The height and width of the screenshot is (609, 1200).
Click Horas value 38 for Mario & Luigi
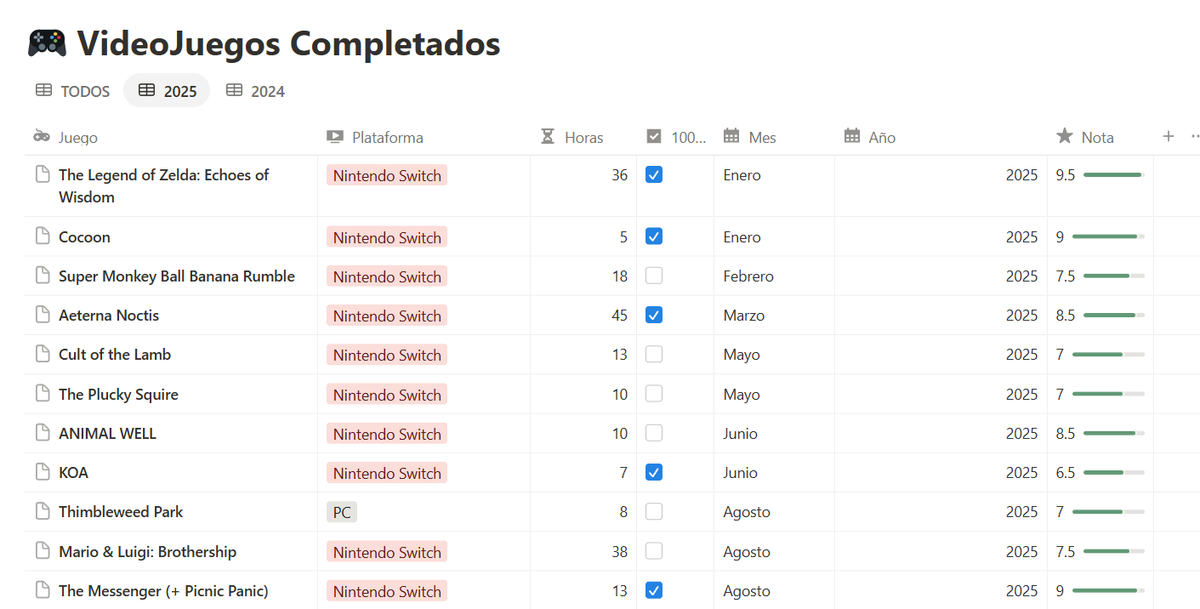[x=619, y=551]
